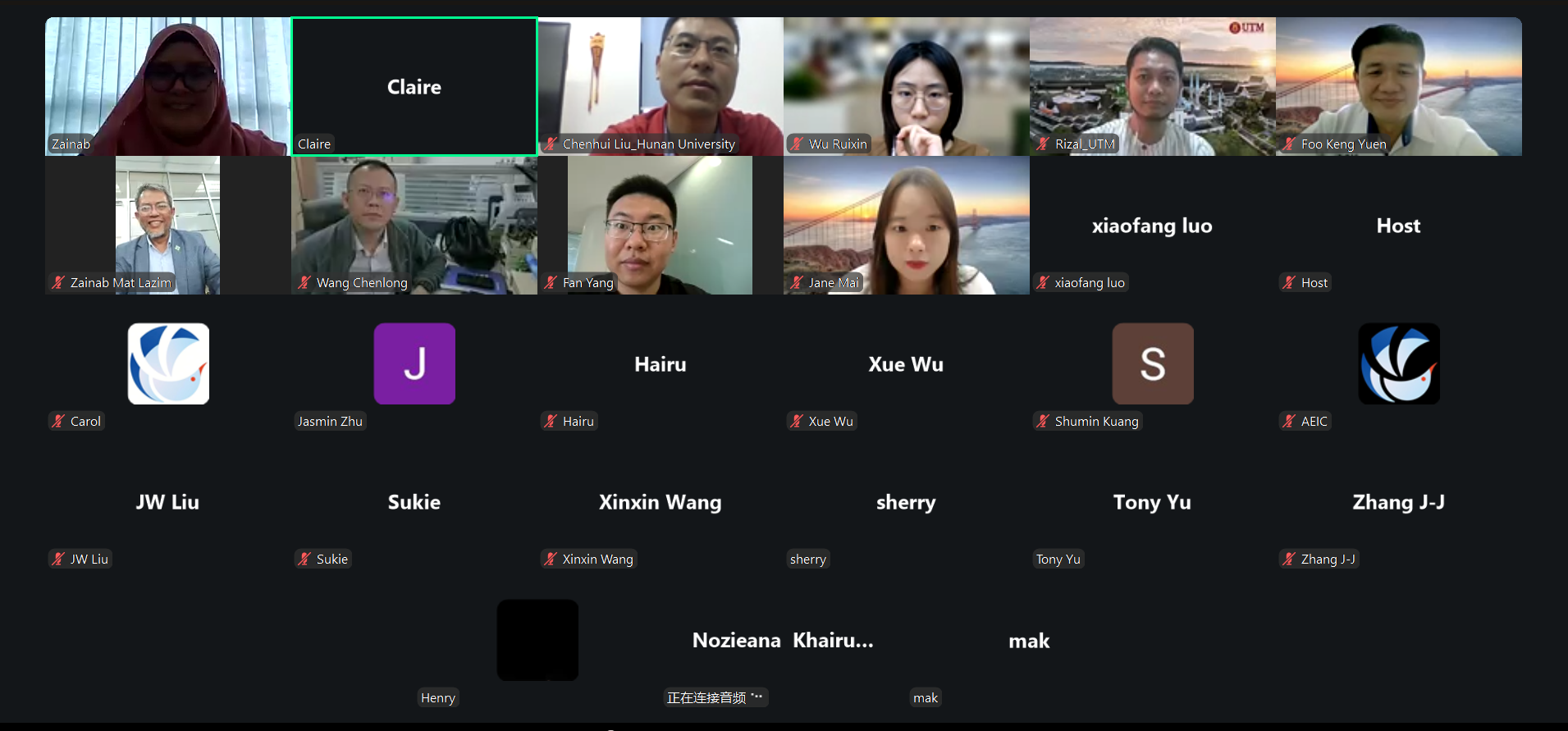Click the sherry name label

click(808, 559)
